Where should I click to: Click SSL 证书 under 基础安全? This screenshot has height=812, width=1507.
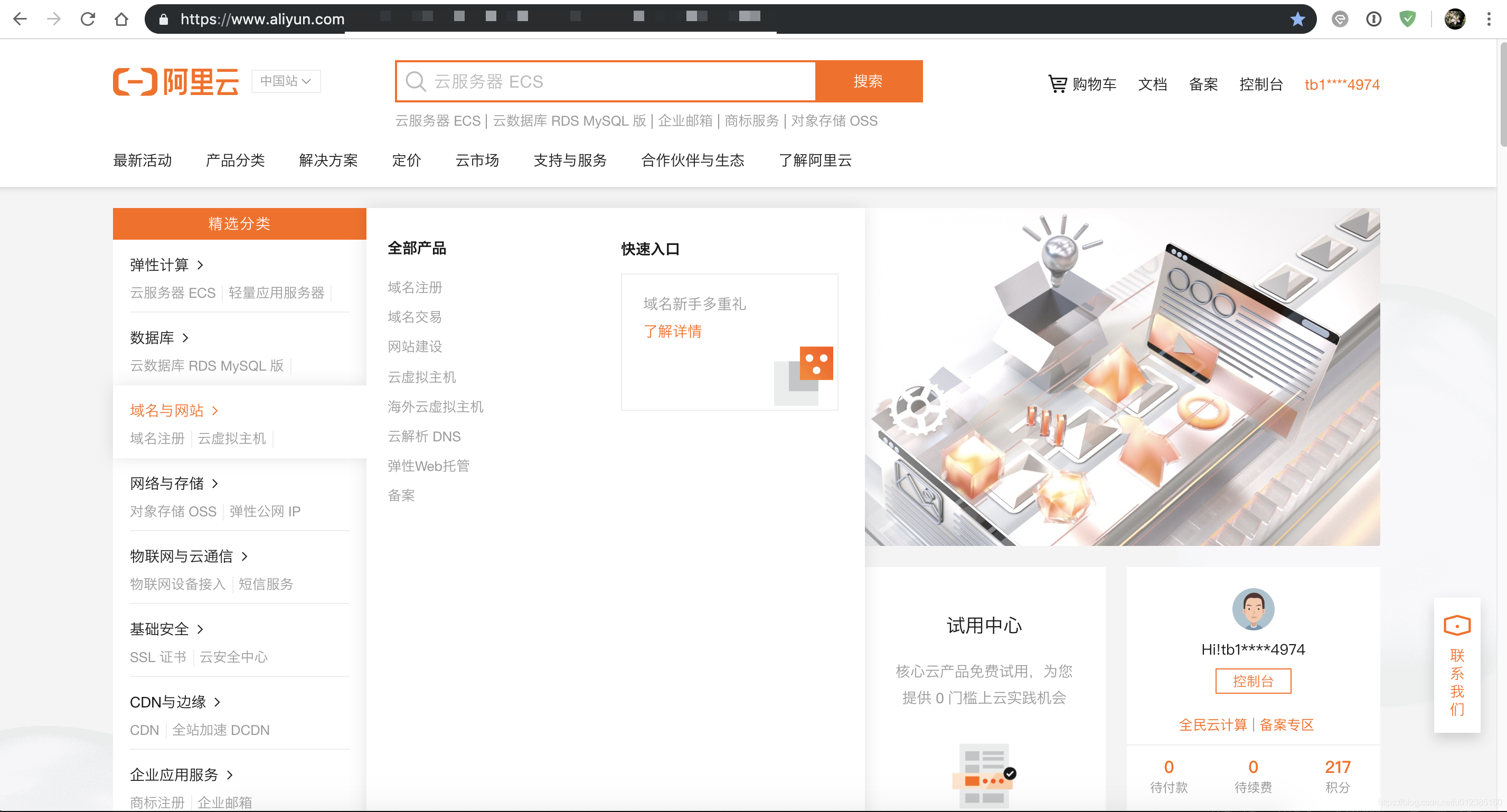point(158,657)
